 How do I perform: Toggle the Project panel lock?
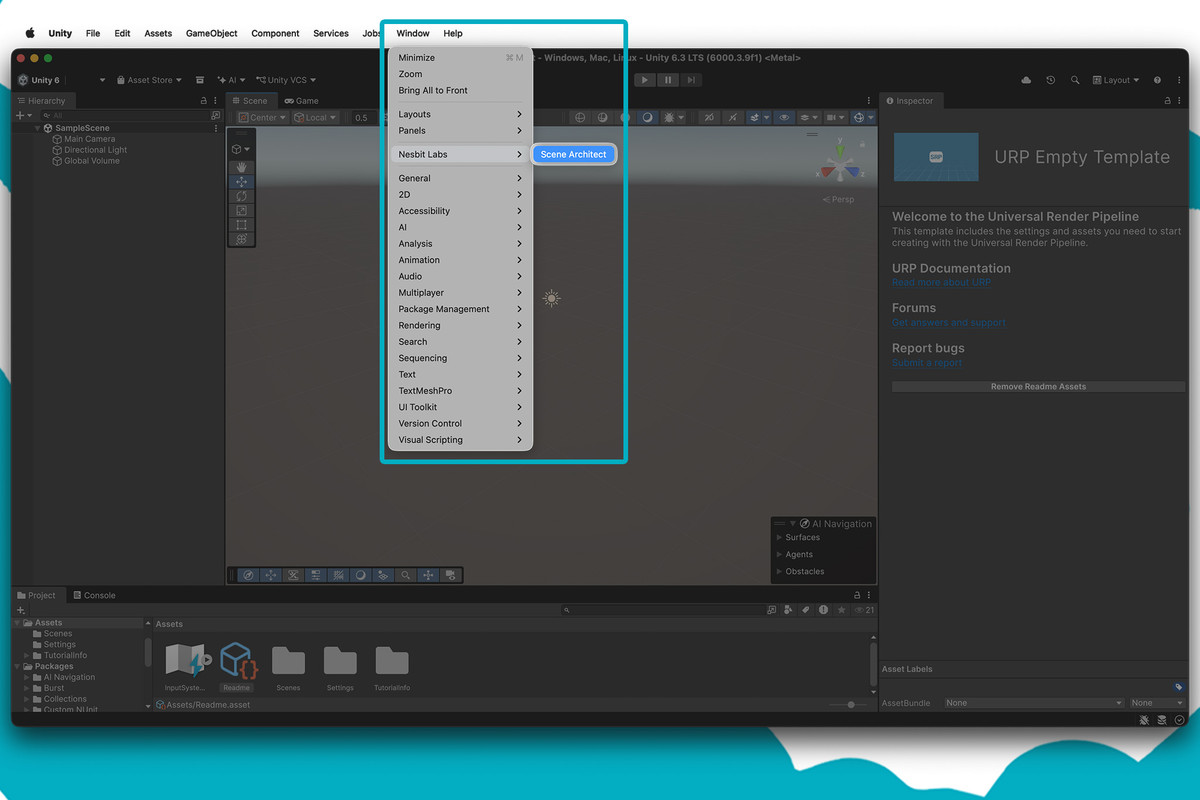tap(857, 595)
